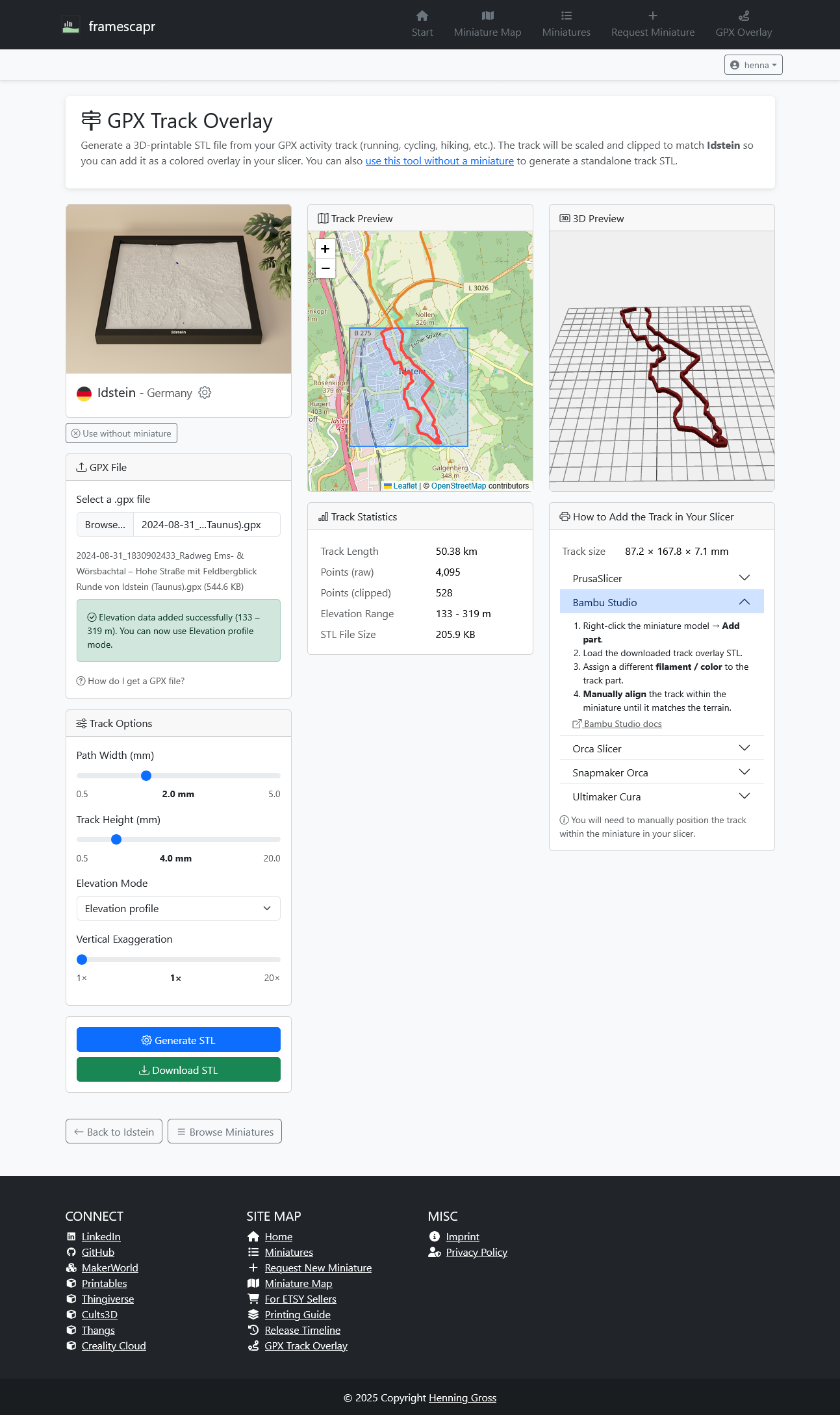Zoom in on the track preview map
Viewport: 840px width, 1415px height.
[325, 249]
